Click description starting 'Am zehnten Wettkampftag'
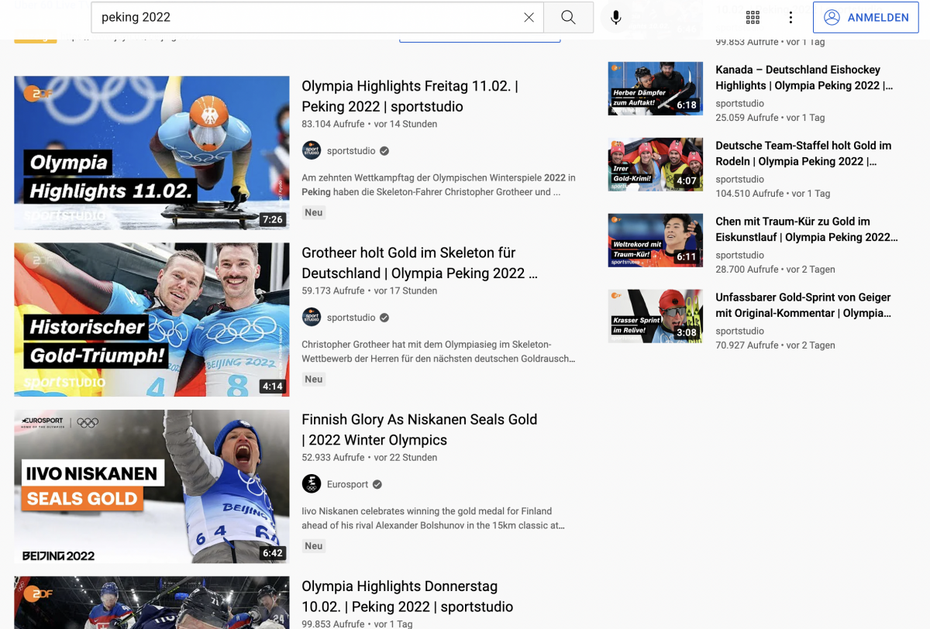Screen dimensions: 930x629 tap(438, 184)
